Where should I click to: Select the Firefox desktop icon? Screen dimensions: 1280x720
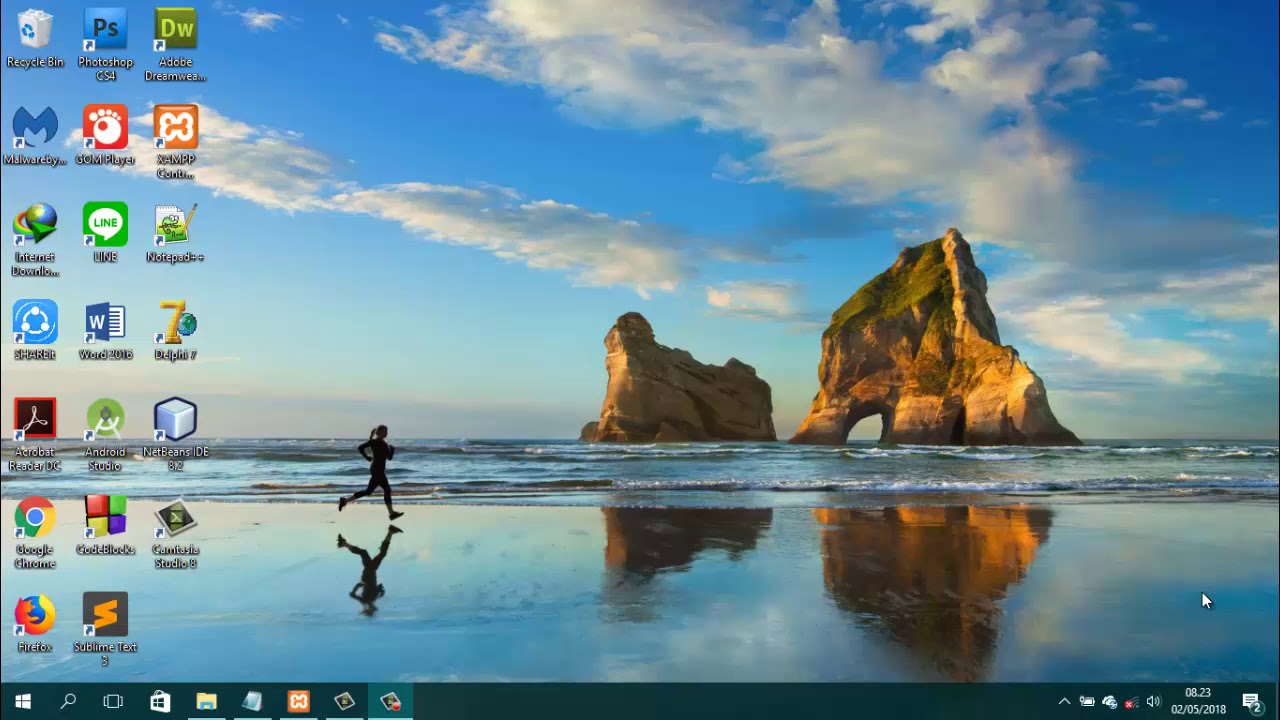tap(35, 622)
